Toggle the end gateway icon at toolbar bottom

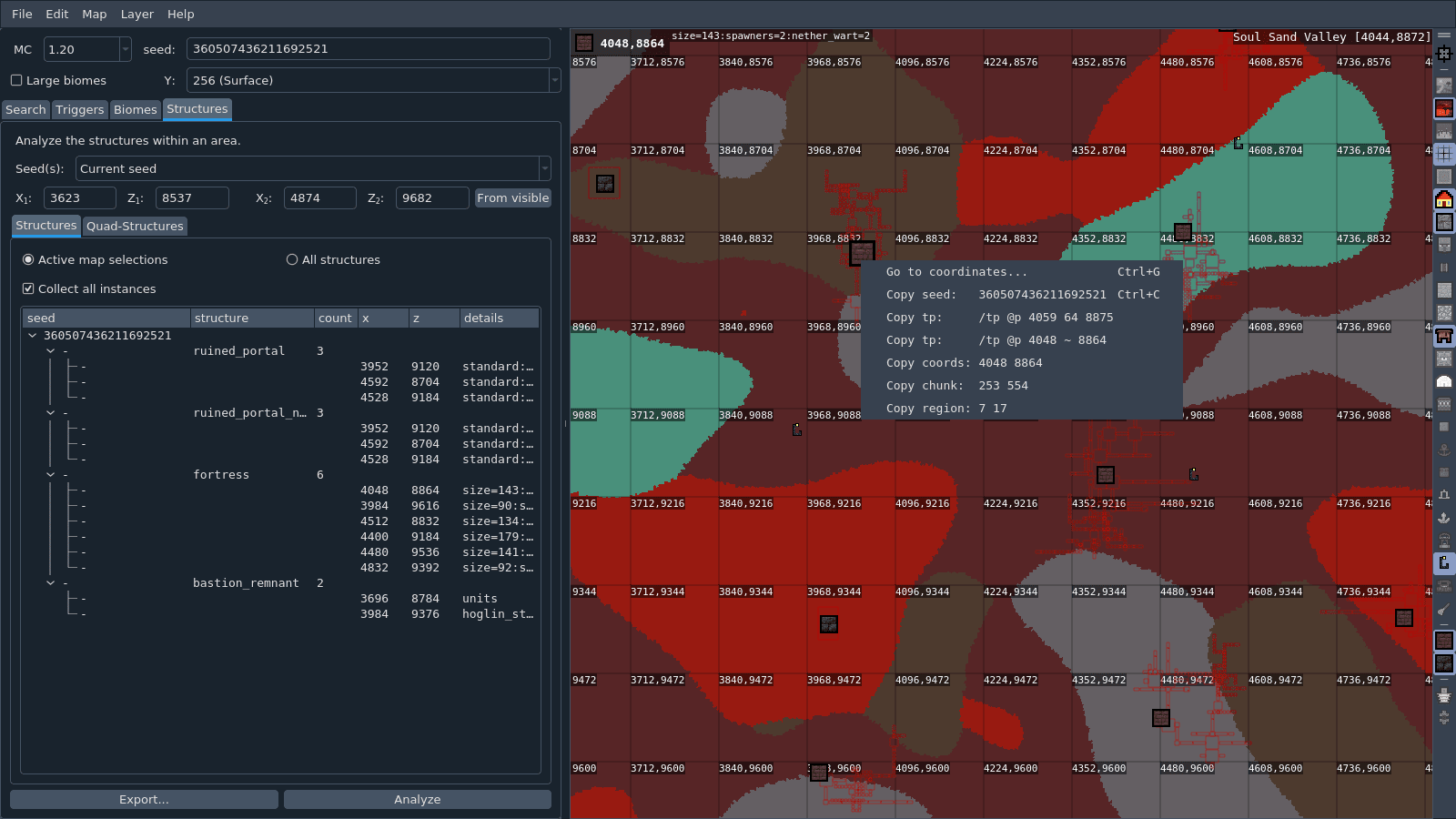(x=1444, y=718)
